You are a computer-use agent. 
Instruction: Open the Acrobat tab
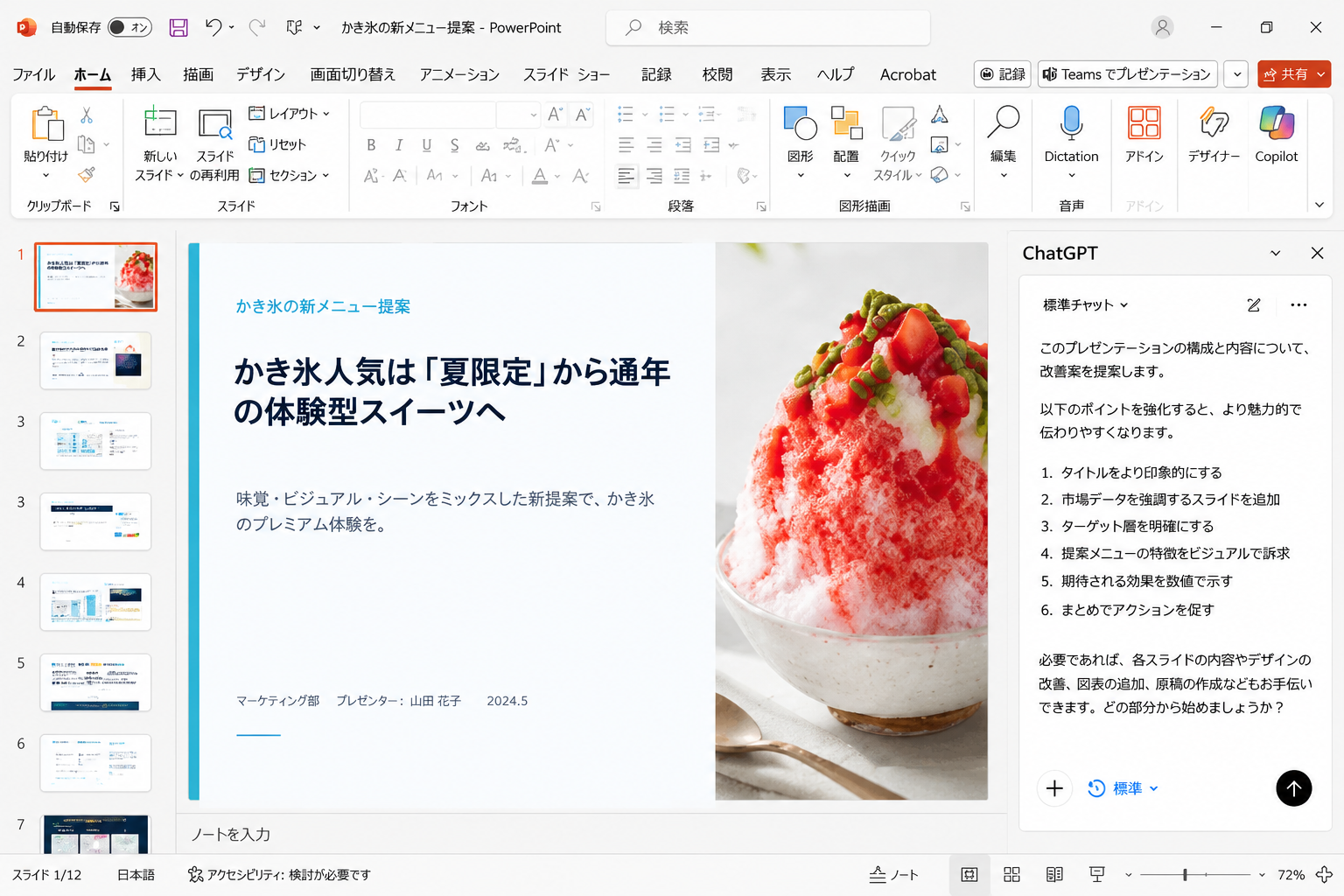point(908,74)
